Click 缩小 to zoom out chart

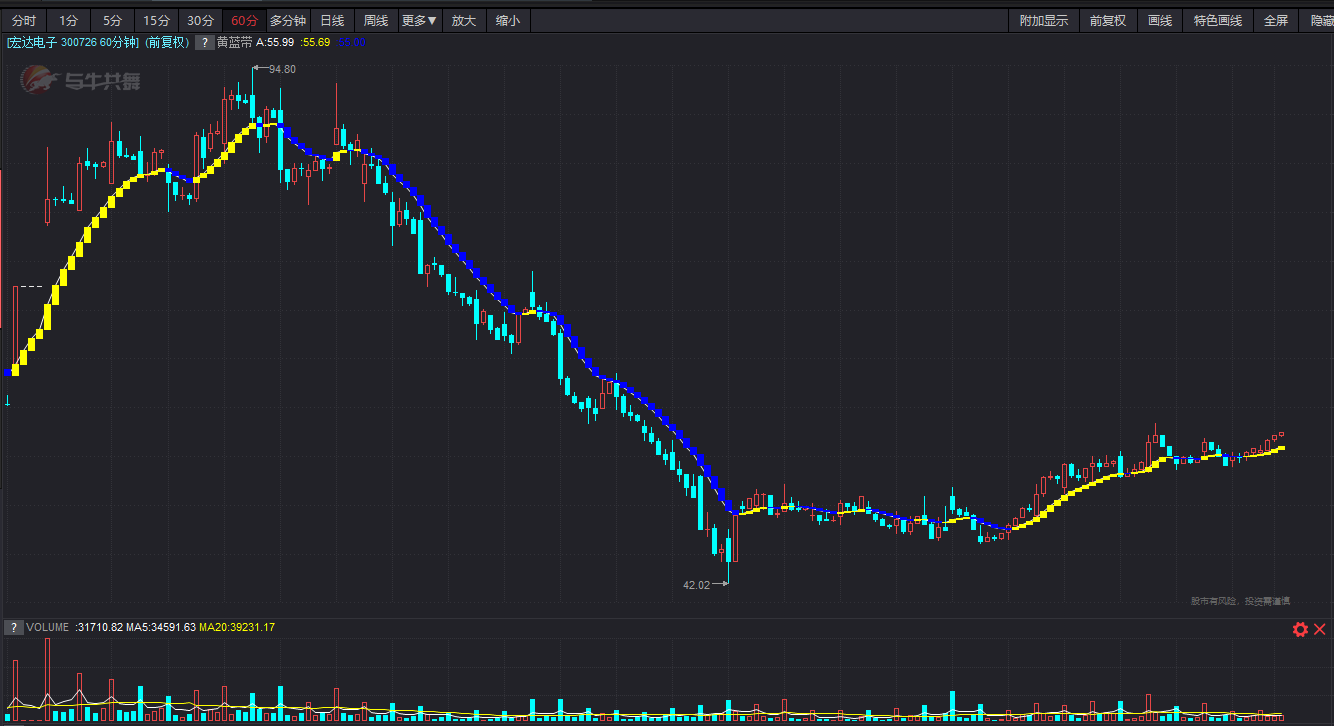[x=508, y=20]
